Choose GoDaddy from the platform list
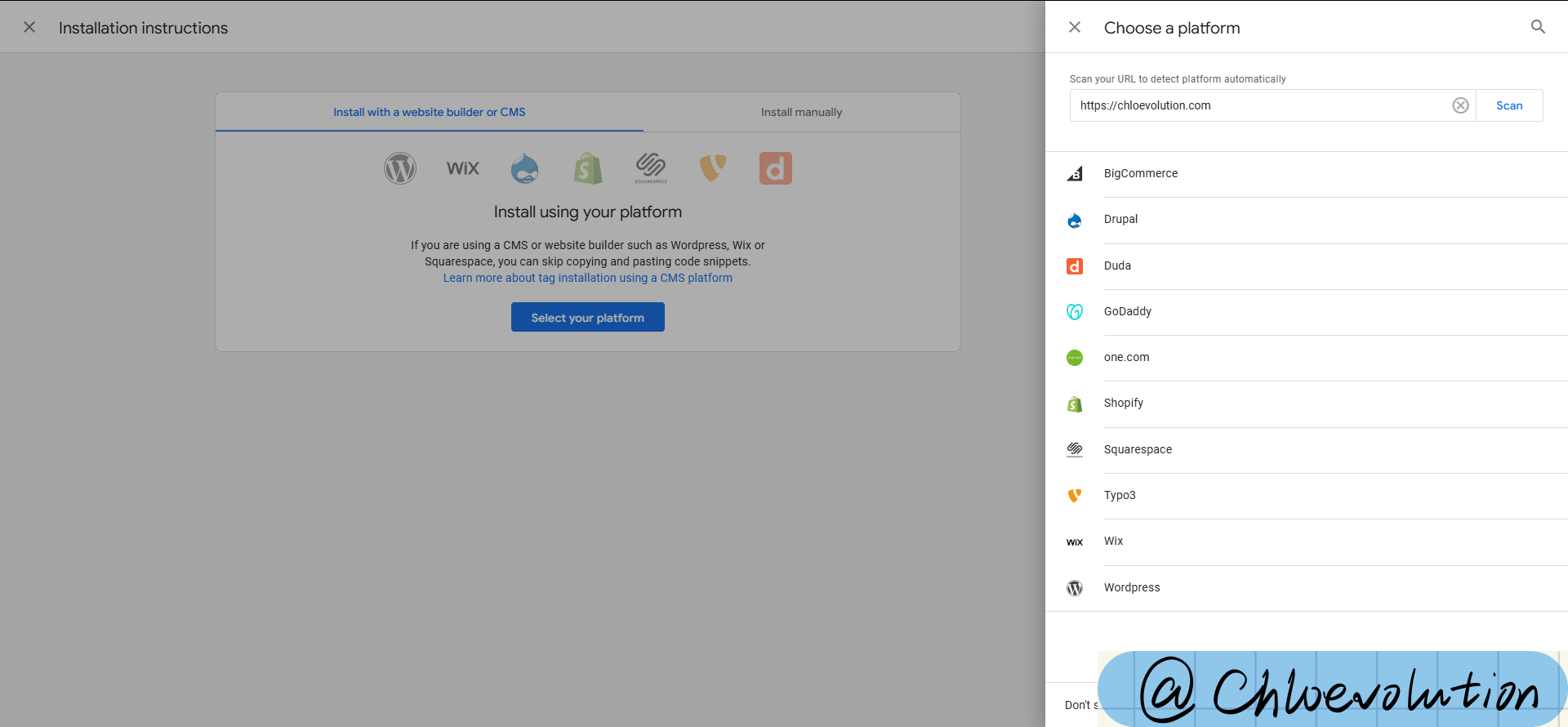Screen dimensions: 1568x727 tap(1306, 312)
